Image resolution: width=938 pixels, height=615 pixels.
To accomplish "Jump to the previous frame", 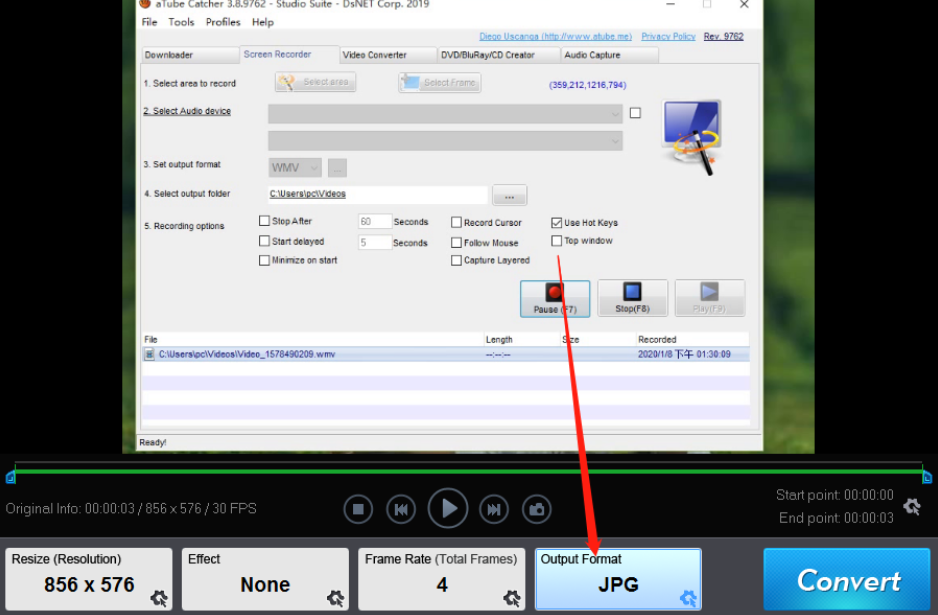I will coord(401,509).
